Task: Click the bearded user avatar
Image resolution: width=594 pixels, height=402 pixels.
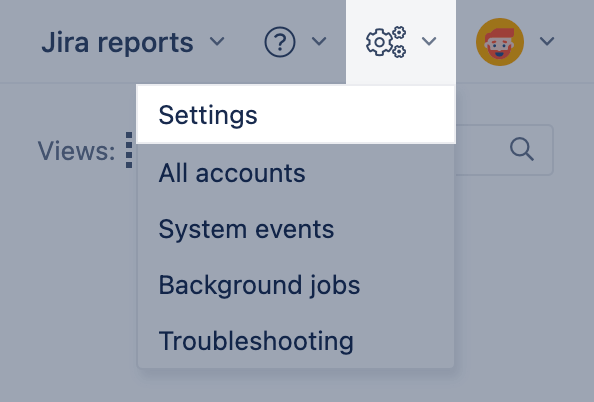Action: click(500, 42)
